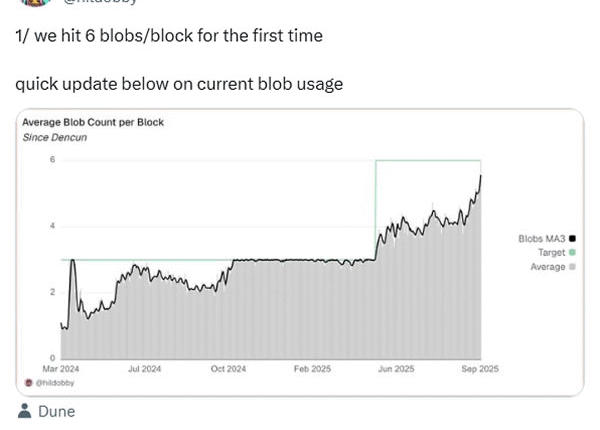Screen dimensions: 600x430
Task: Select the Feb 2025 axis label
Action: click(x=313, y=369)
